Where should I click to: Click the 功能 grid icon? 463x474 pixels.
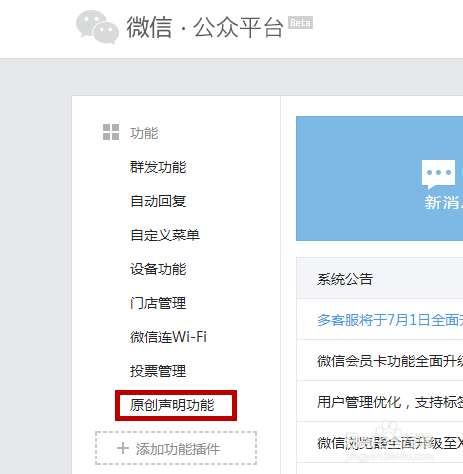[111, 132]
